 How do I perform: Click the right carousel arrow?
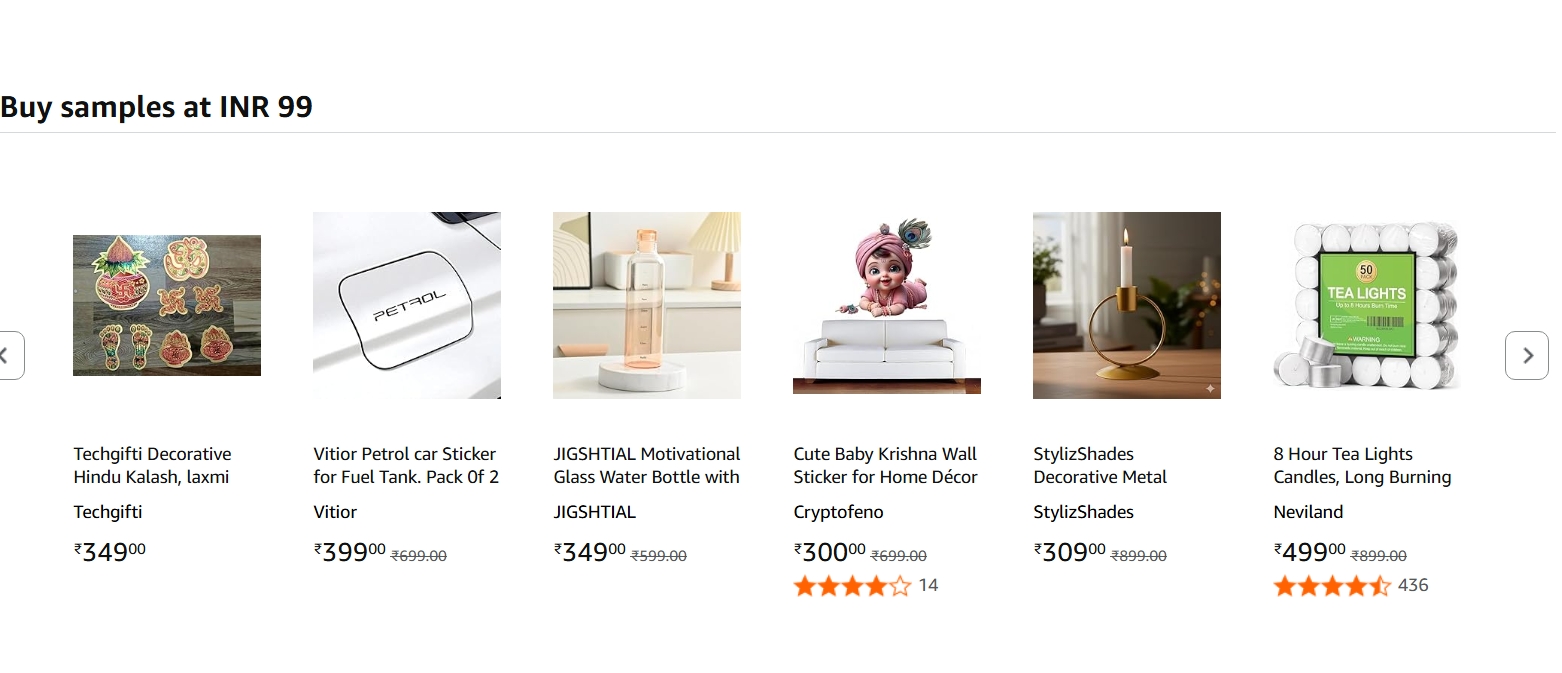click(x=1527, y=355)
